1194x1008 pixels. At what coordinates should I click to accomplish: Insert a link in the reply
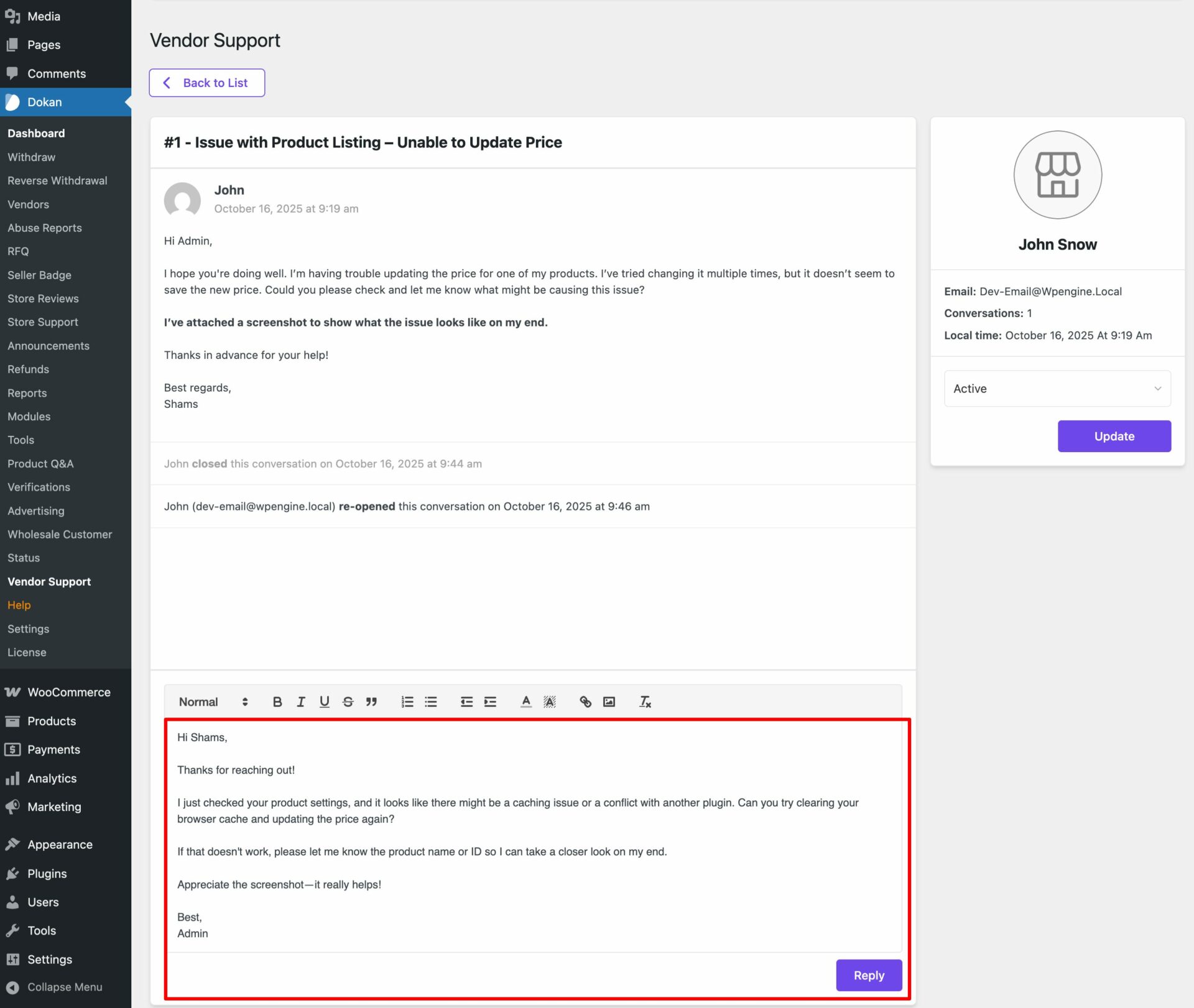(585, 701)
